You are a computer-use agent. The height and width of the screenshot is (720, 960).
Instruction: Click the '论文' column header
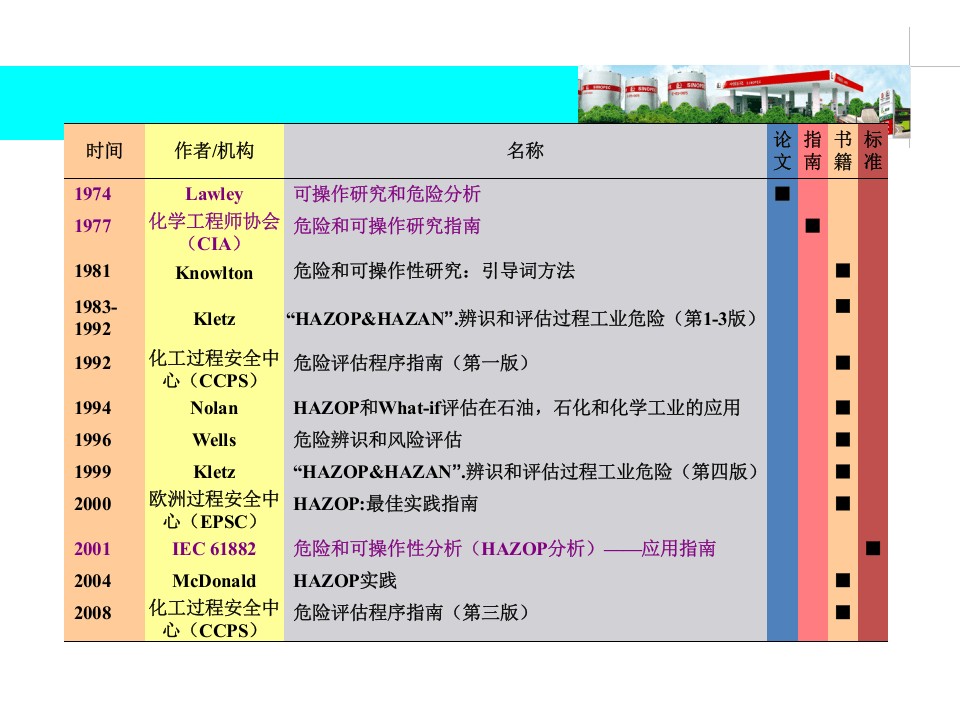(x=782, y=151)
